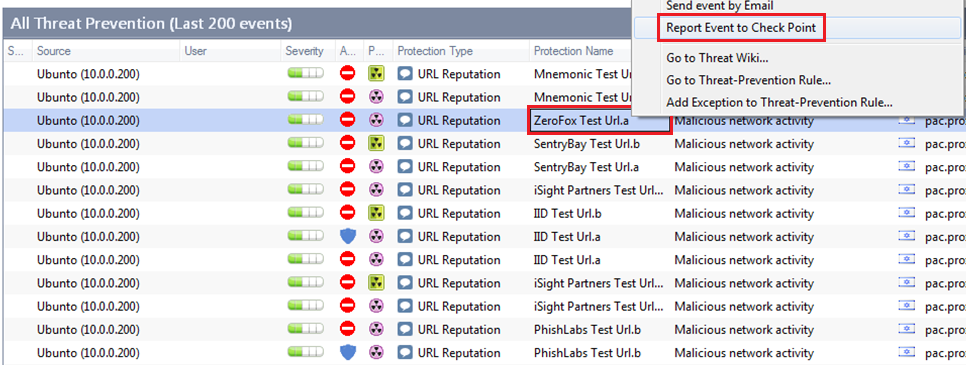Image resolution: width=966 pixels, height=366 pixels.
Task: Click the flag icon in IID Test Url.b row
Action: coord(906,214)
